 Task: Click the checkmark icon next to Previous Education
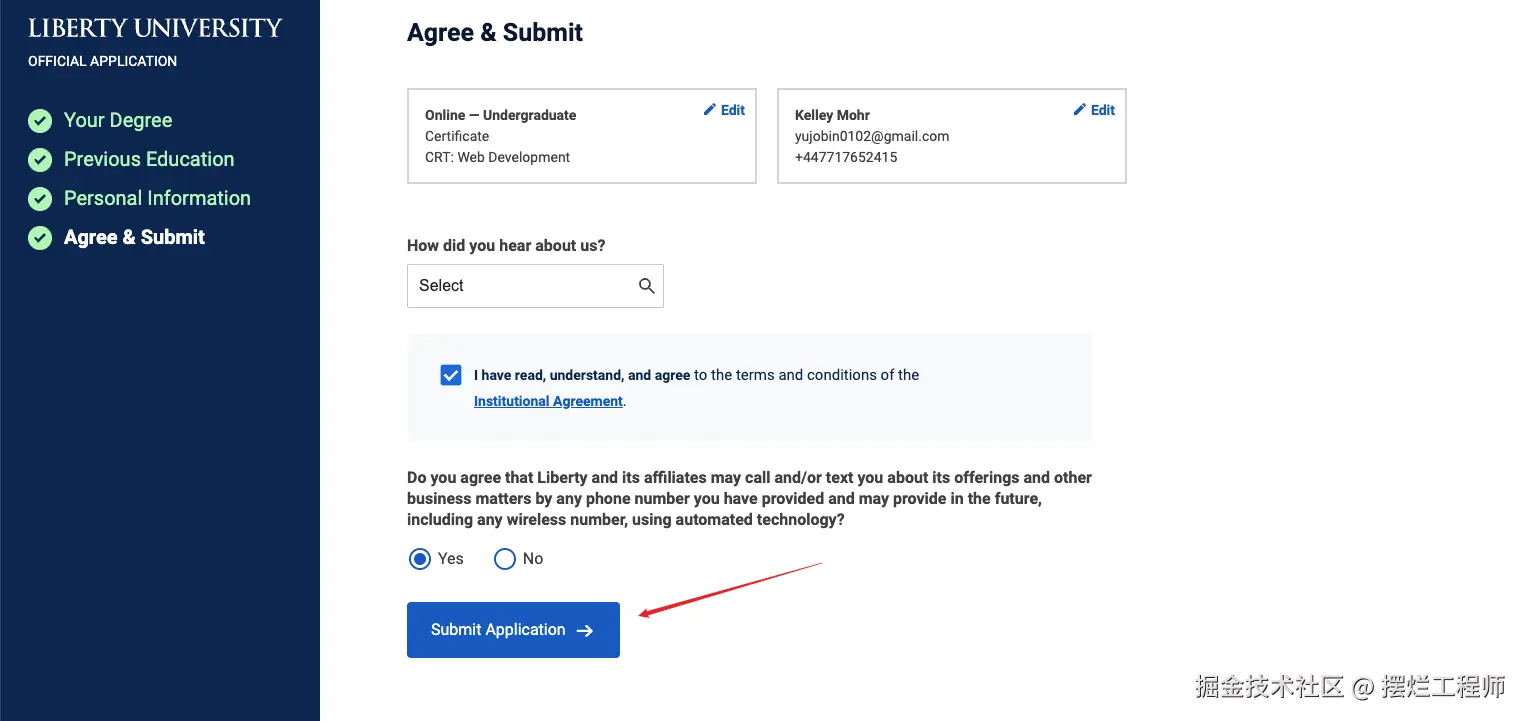point(40,160)
